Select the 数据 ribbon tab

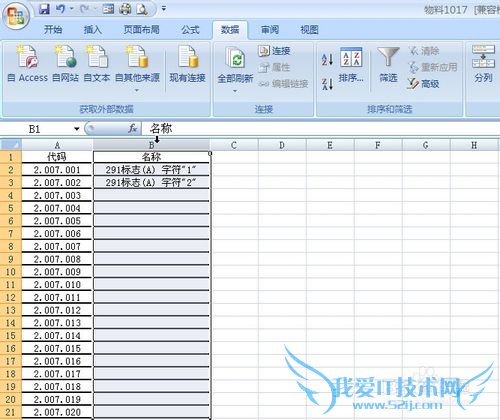pos(230,30)
